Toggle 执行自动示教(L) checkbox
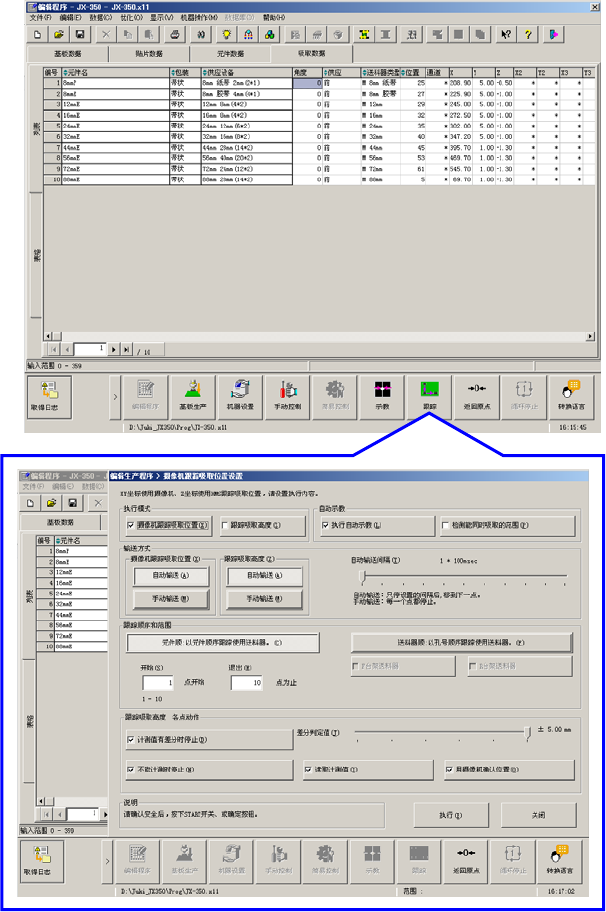This screenshot has width=606, height=912. pyautogui.click(x=325, y=525)
